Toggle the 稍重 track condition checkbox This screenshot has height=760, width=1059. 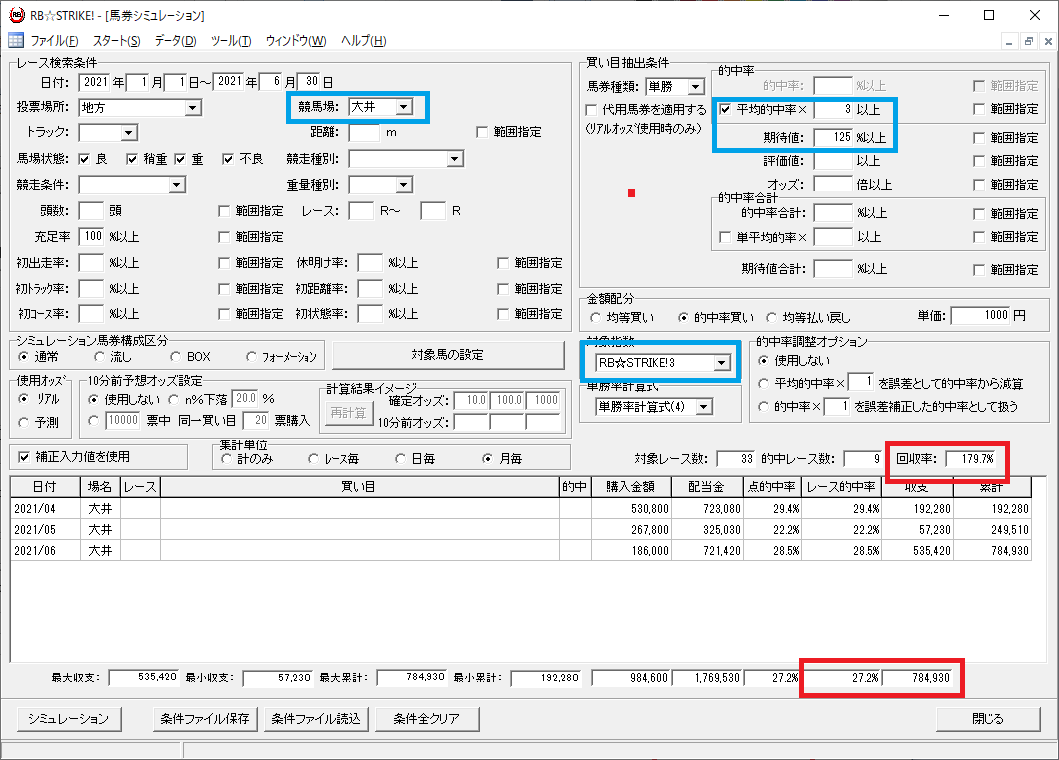click(132, 159)
